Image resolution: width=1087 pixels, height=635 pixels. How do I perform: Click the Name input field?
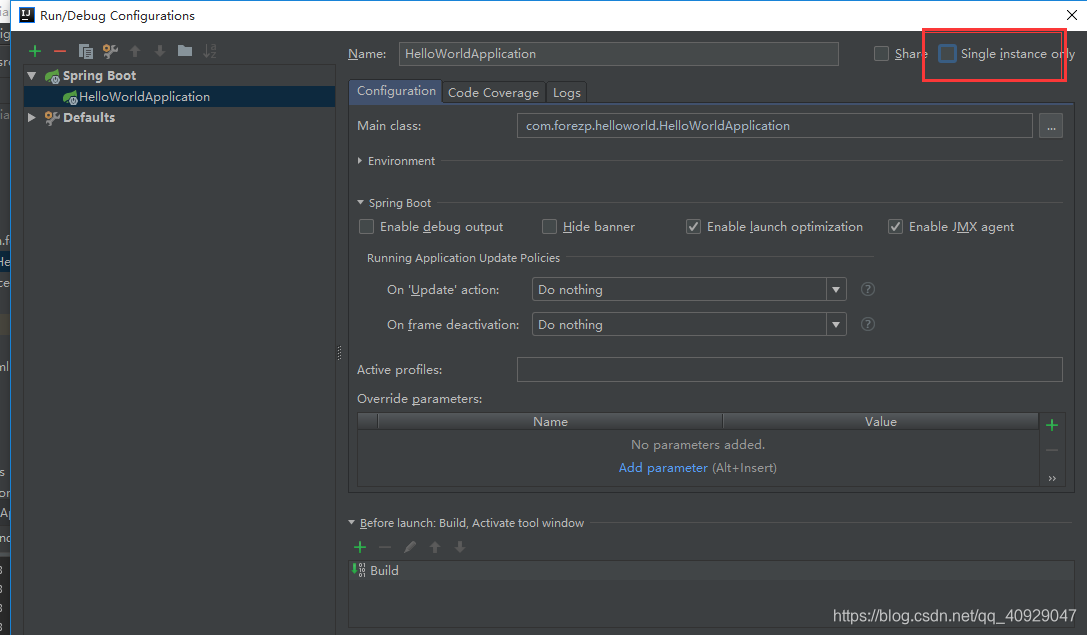[618, 53]
